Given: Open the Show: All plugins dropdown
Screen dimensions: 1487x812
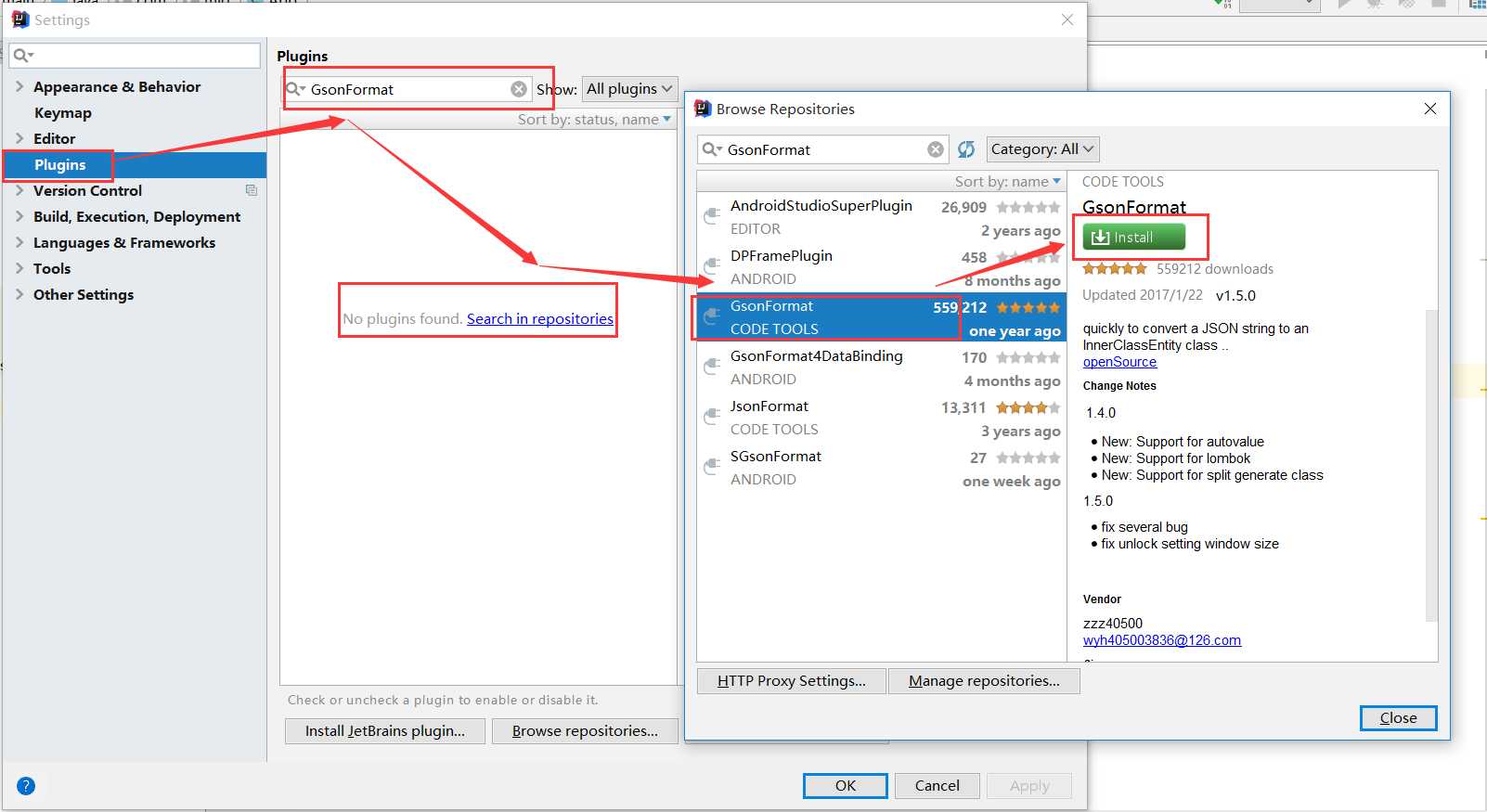Looking at the screenshot, I should pyautogui.click(x=629, y=89).
